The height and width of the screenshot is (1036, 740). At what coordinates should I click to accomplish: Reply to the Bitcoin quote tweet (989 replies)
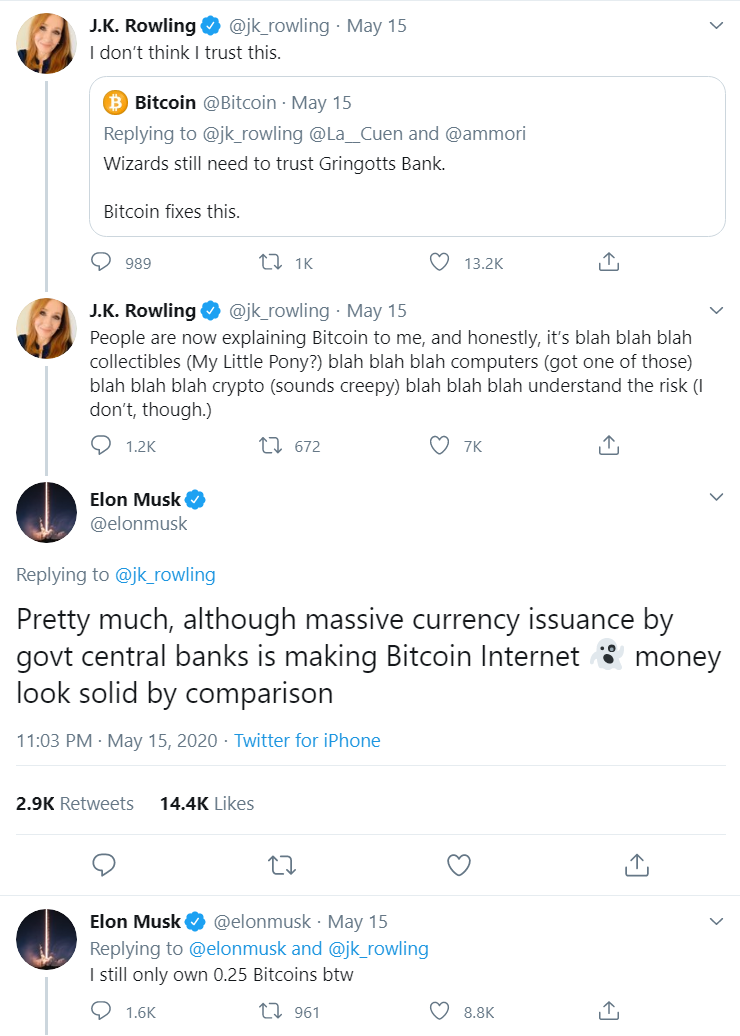coord(101,263)
